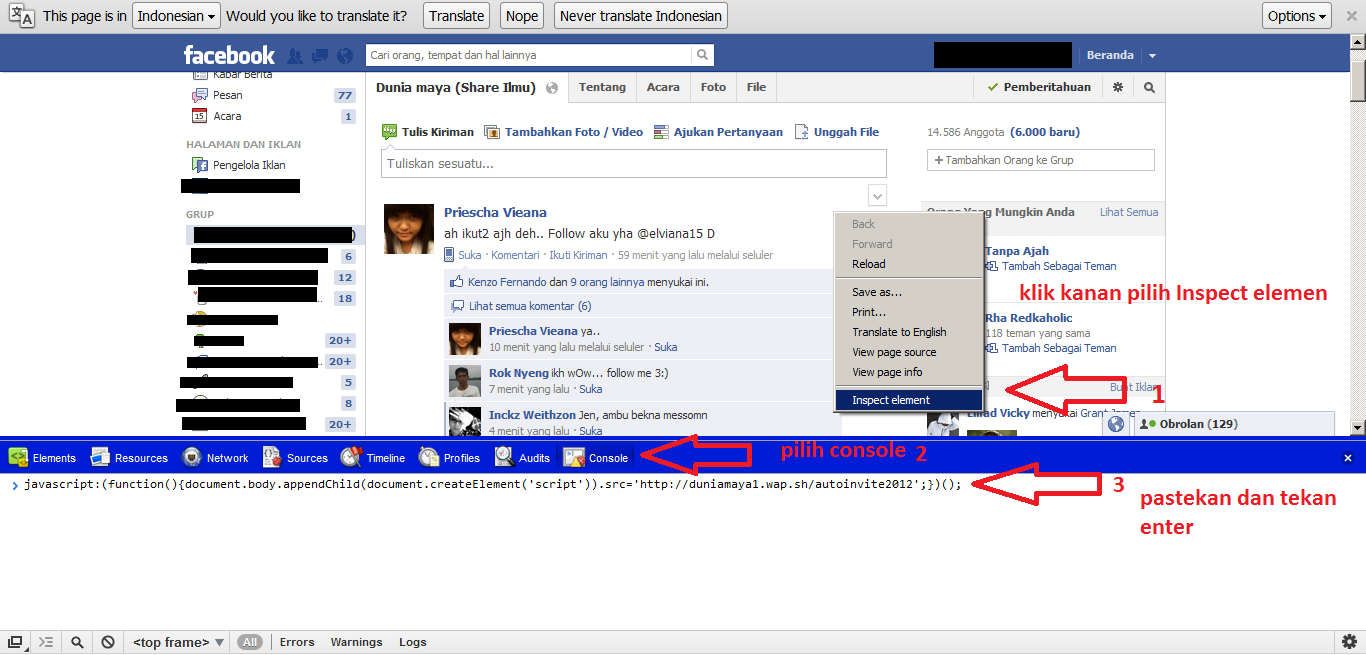This screenshot has width=1366, height=655.
Task: Open devtools settings gear
Action: 1349,642
